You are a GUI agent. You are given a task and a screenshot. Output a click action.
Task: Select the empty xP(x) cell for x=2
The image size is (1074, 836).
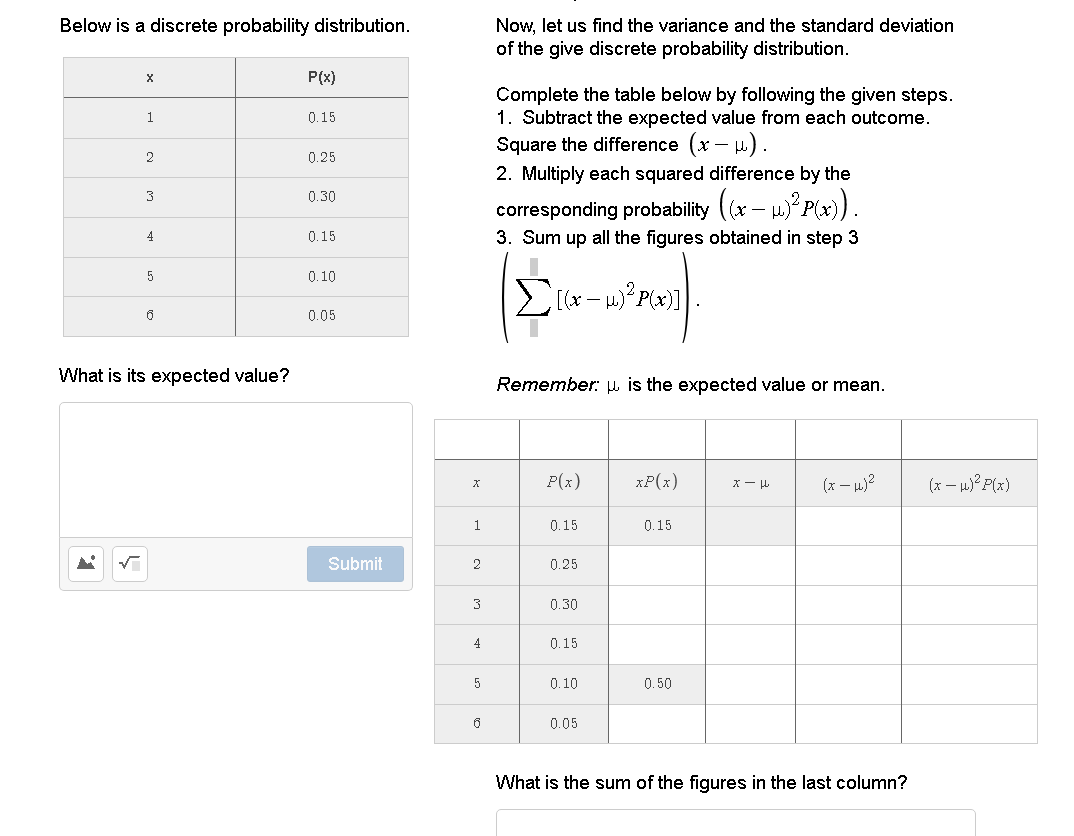point(656,564)
